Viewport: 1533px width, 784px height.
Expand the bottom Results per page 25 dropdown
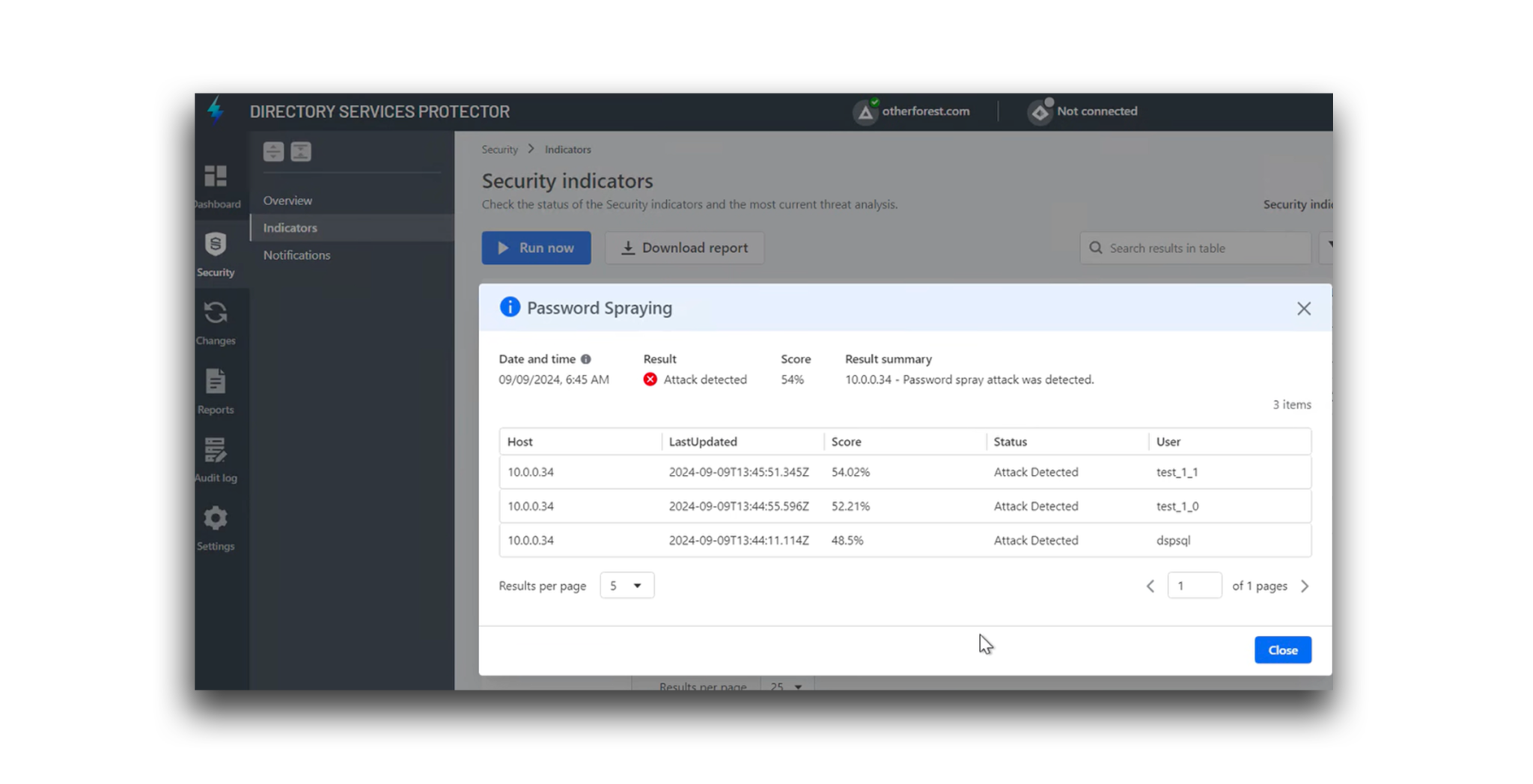tap(786, 685)
